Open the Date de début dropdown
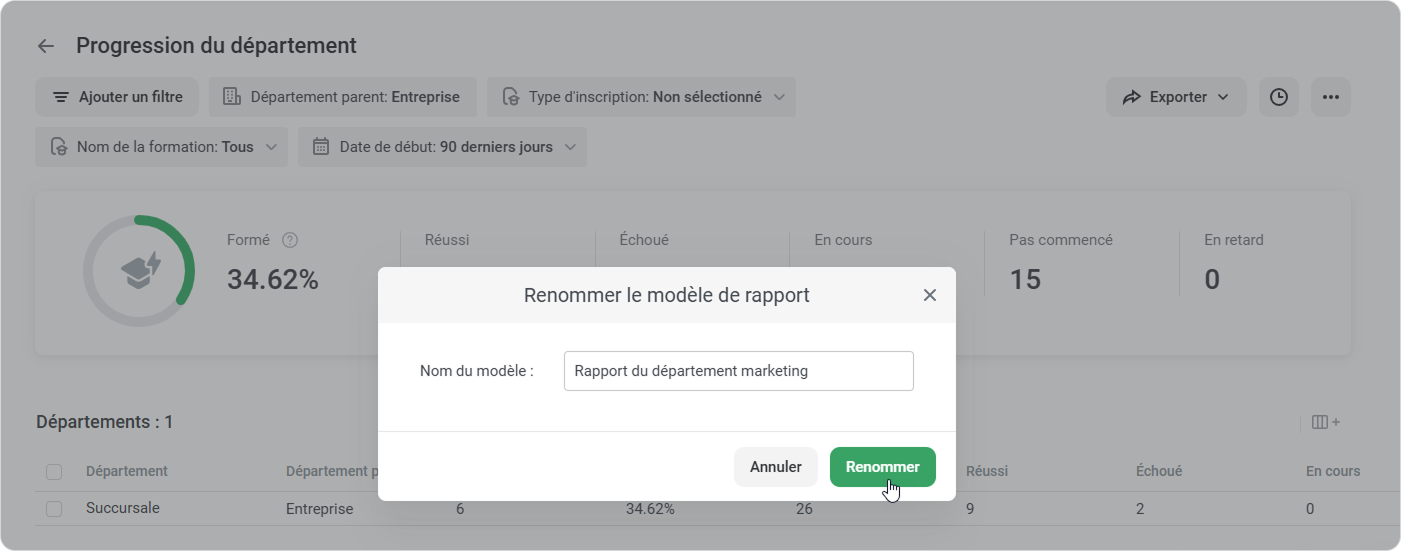 pos(443,147)
